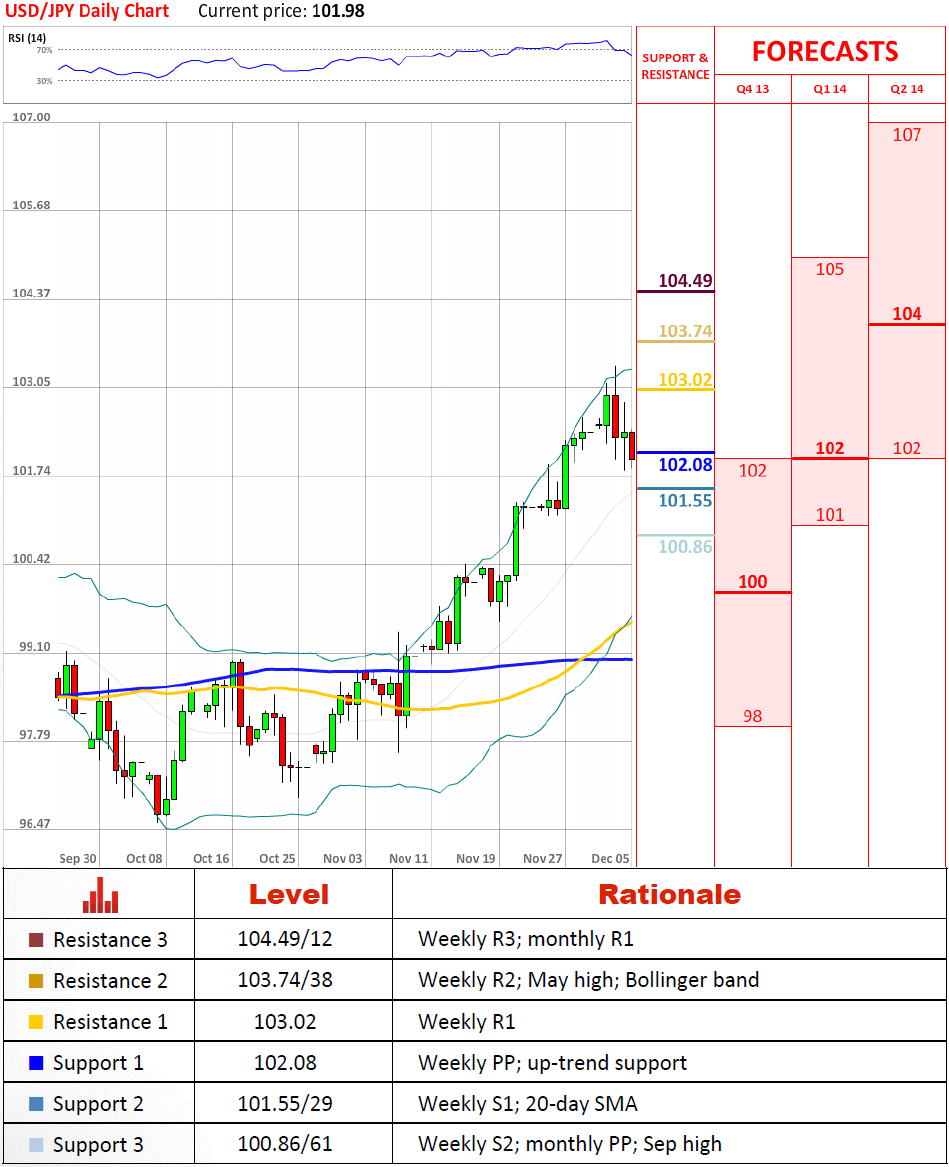
Task: Click the 102.08 support level label
Action: point(685,465)
